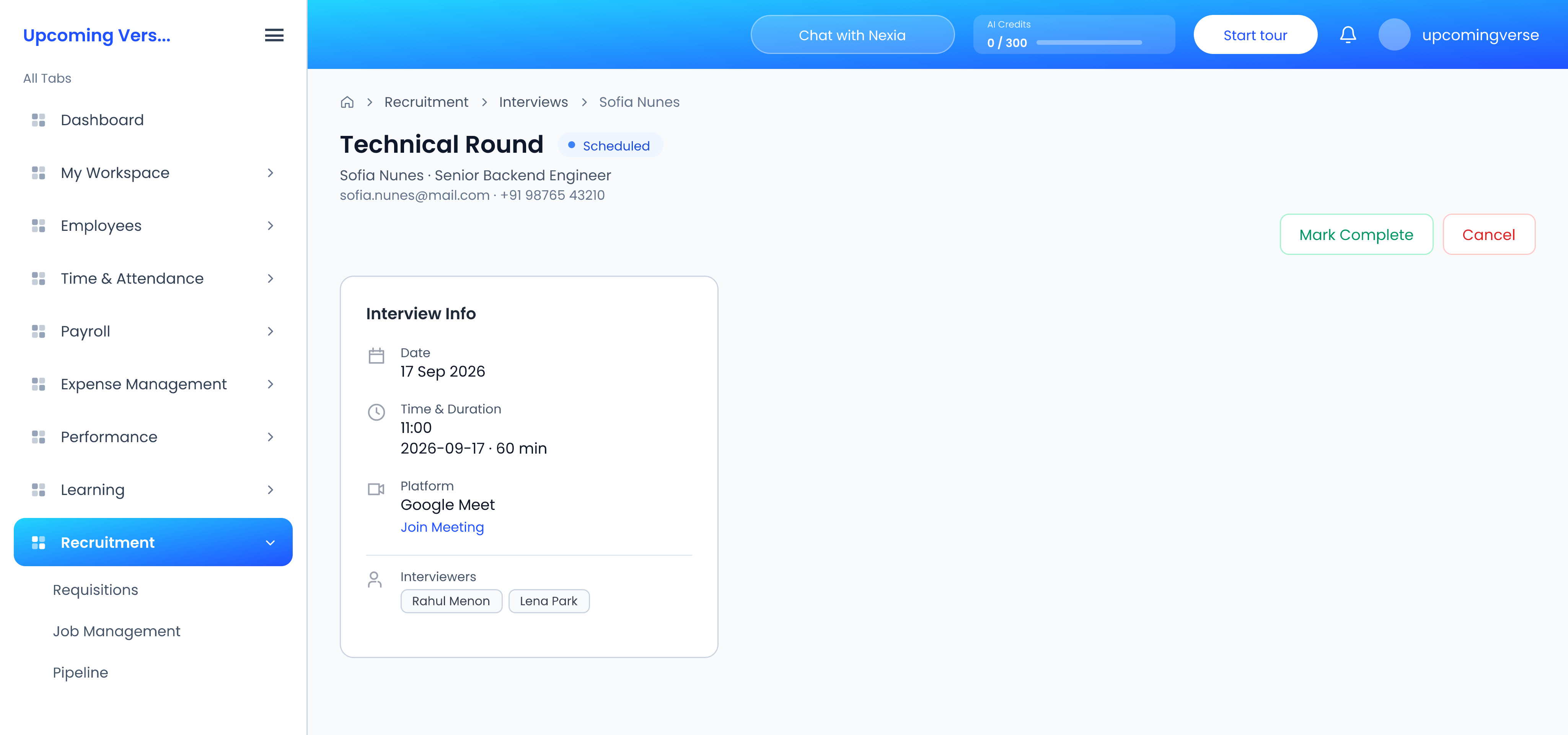Click the Google Meet platform value
Image resolution: width=1568 pixels, height=735 pixels.
click(447, 505)
